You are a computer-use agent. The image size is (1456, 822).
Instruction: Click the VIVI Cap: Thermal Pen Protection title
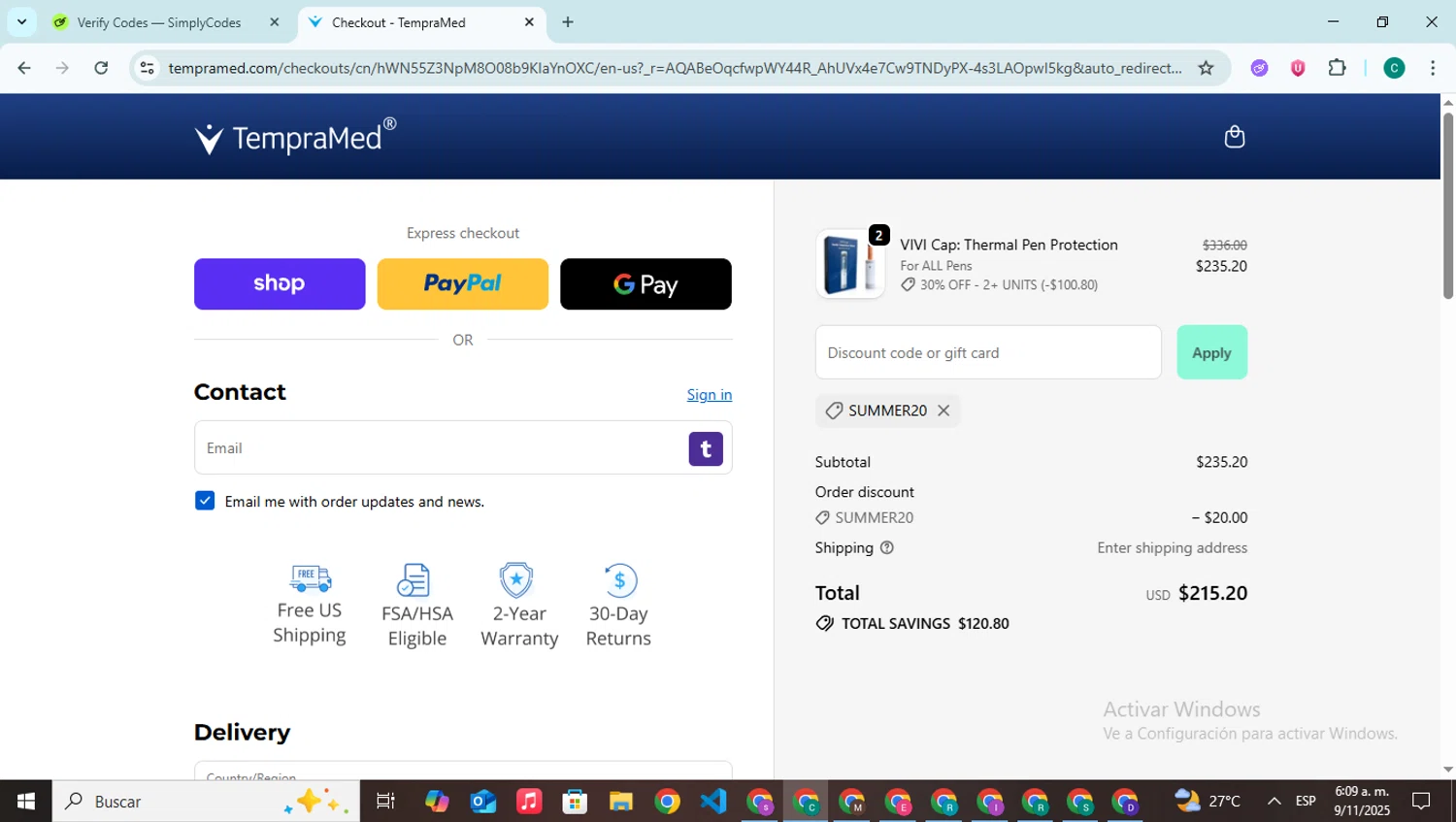[1009, 245]
